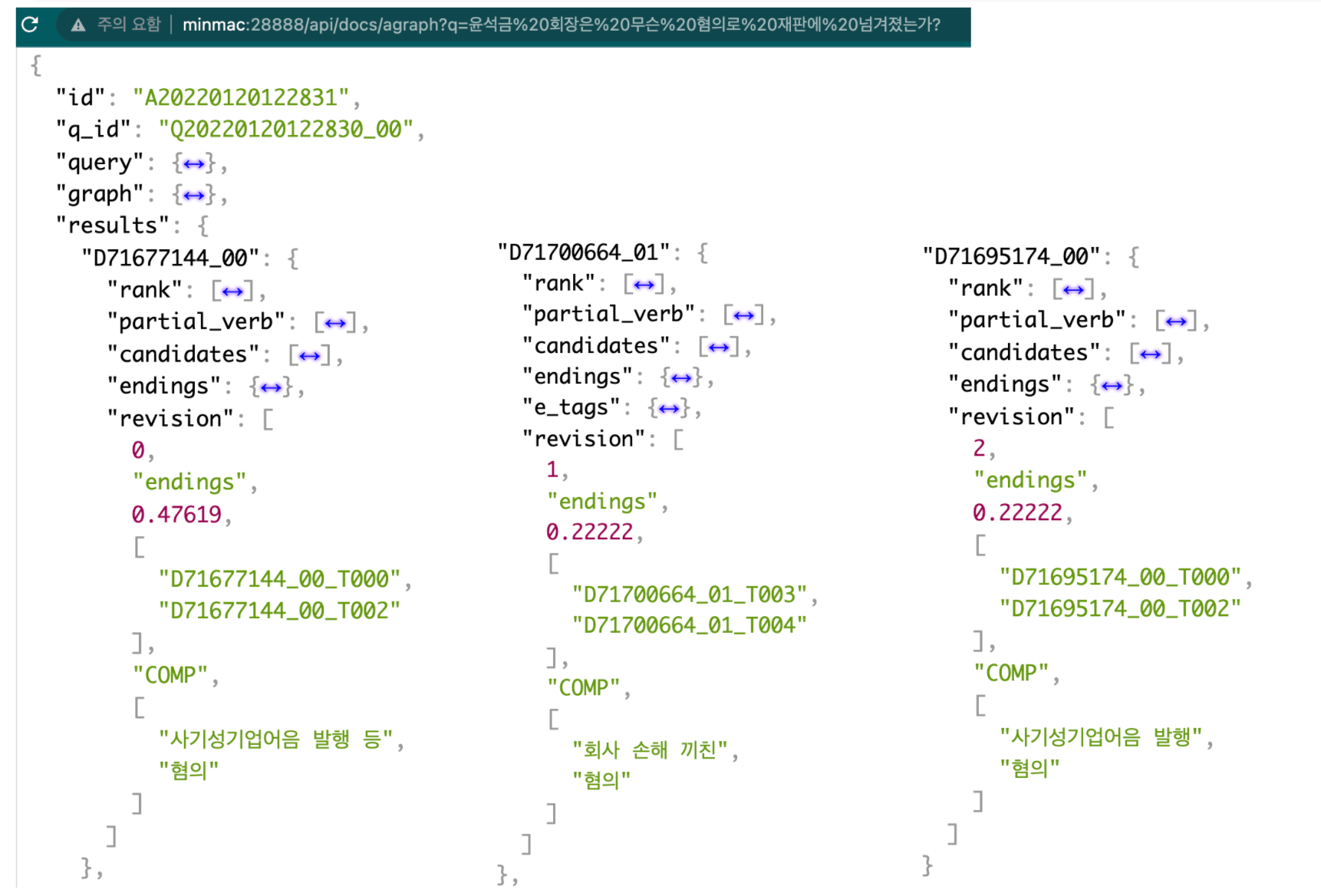
Task: Click the 0.22222 score under D71700664_01
Action: point(590,532)
